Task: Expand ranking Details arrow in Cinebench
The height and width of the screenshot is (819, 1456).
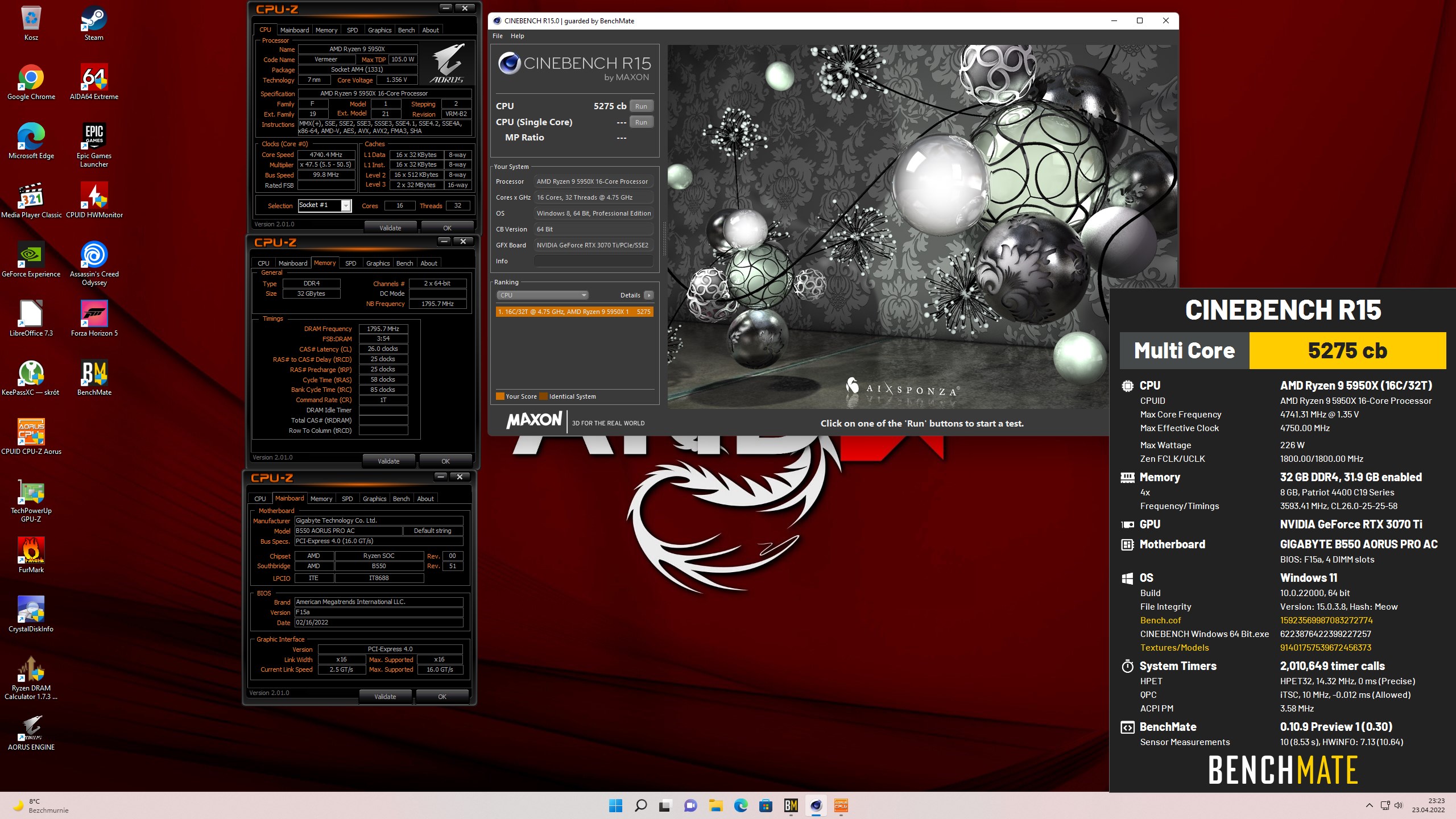Action: point(648,295)
